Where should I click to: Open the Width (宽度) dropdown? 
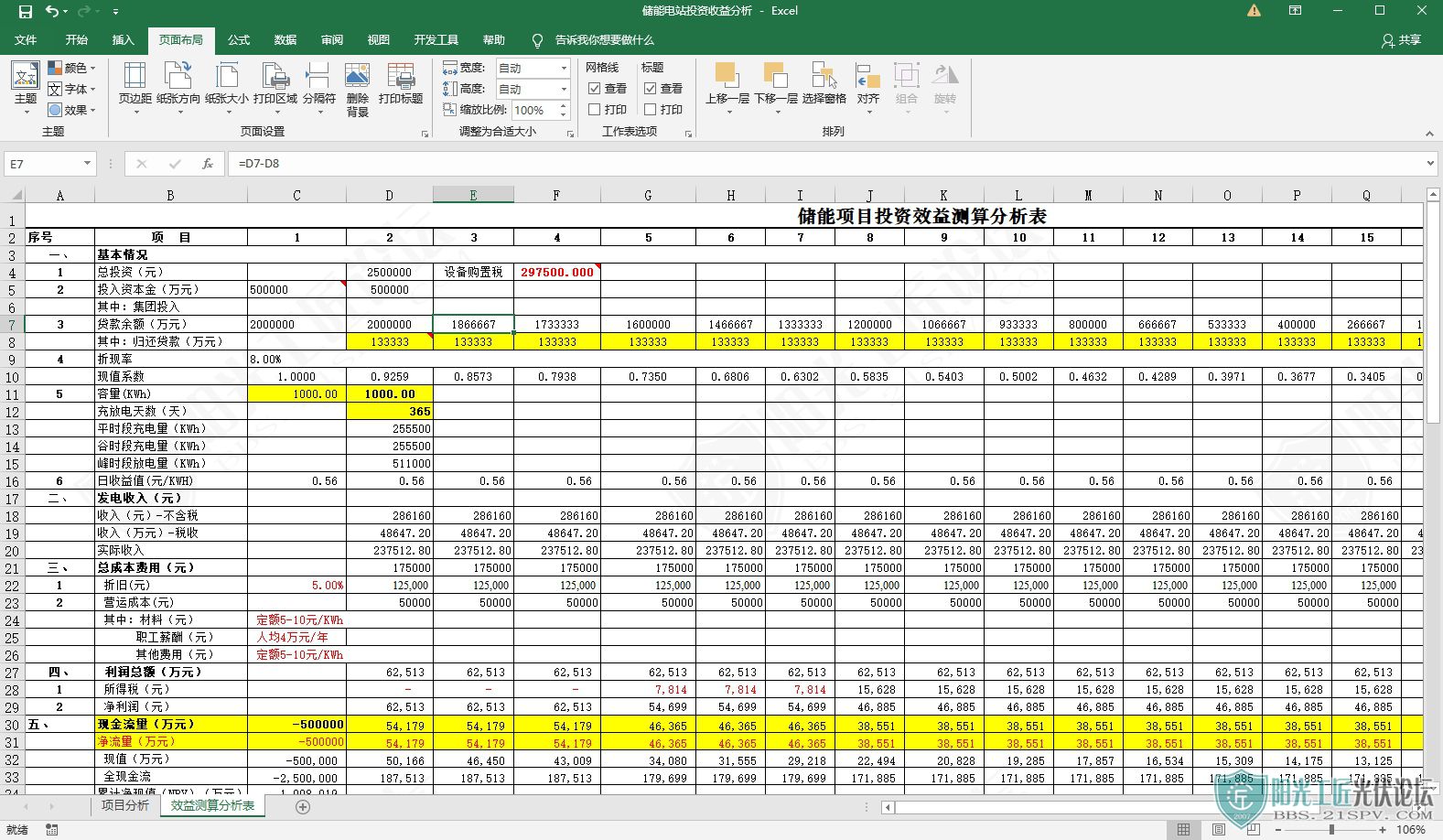tap(564, 68)
